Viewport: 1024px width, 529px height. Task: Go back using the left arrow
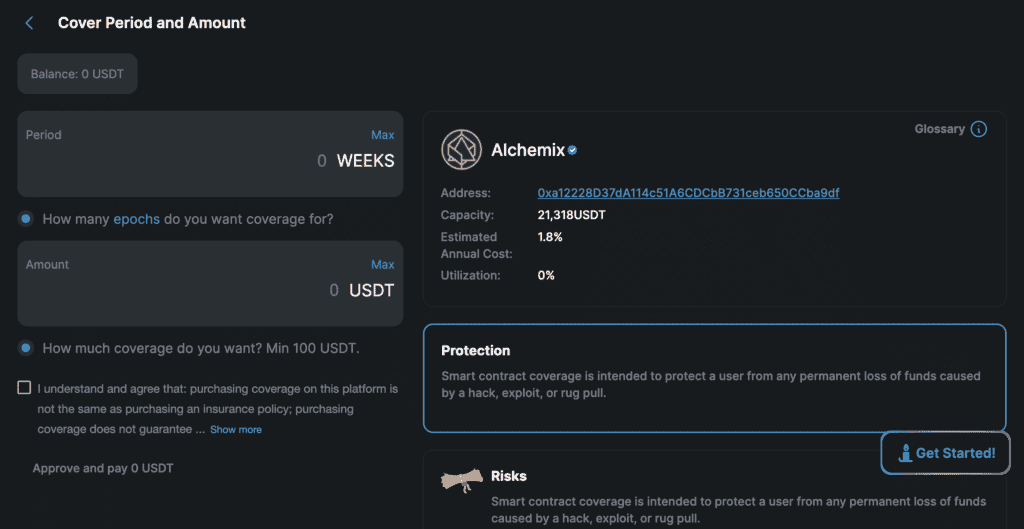coord(29,23)
